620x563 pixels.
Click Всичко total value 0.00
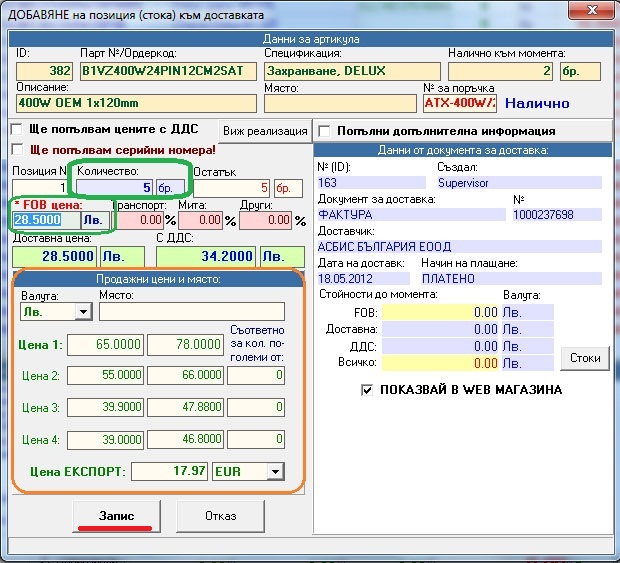click(440, 363)
